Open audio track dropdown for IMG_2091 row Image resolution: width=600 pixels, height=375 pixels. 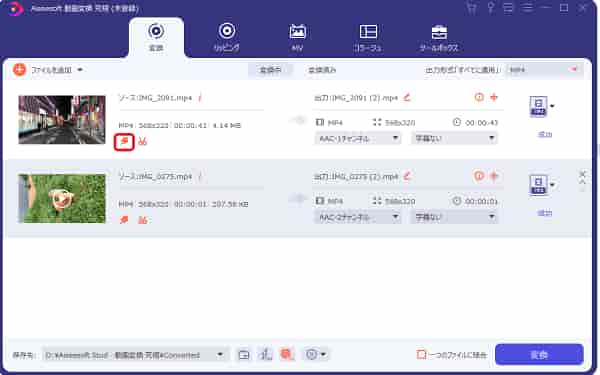358,138
